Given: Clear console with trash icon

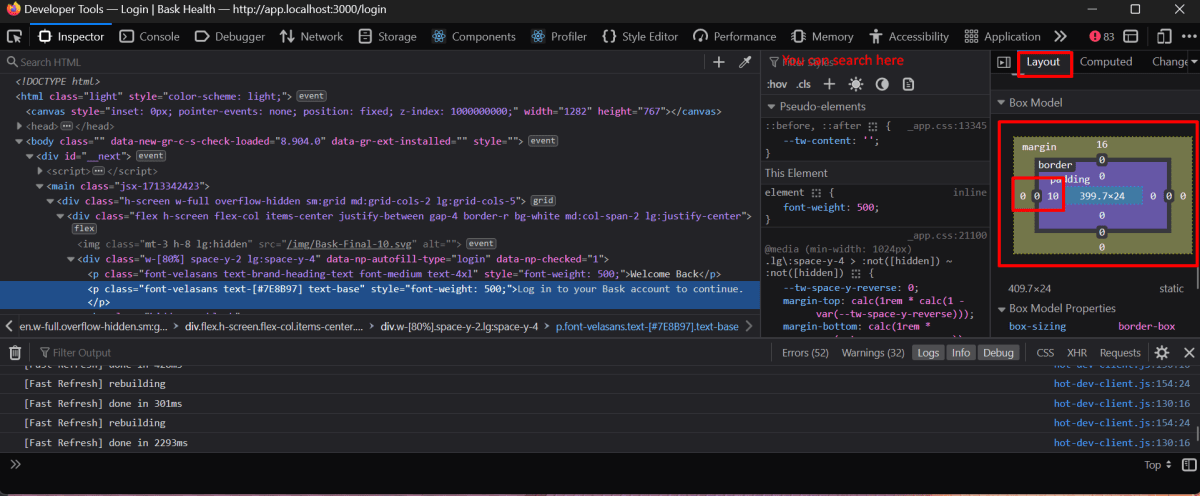Looking at the screenshot, I should pyautogui.click(x=15, y=352).
